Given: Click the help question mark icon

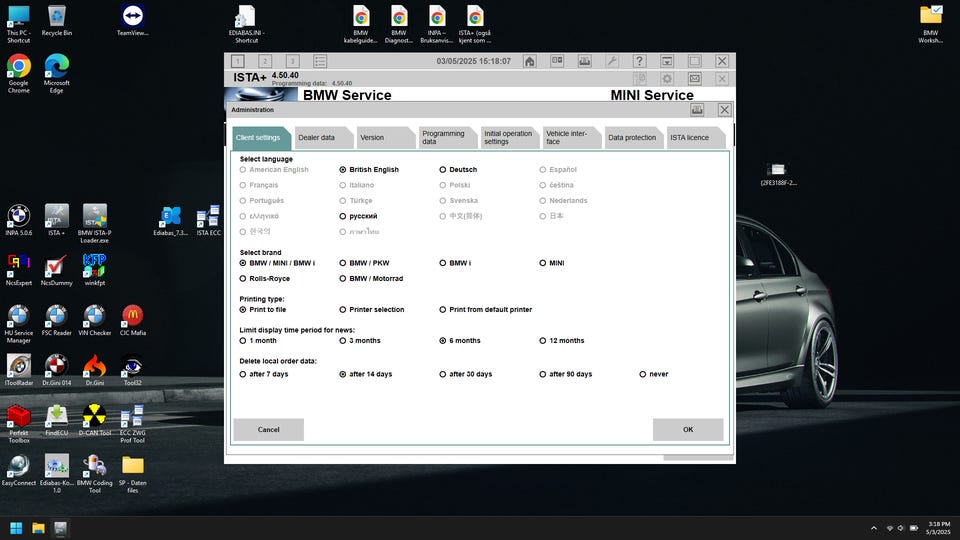Looking at the screenshot, I should (x=639, y=61).
